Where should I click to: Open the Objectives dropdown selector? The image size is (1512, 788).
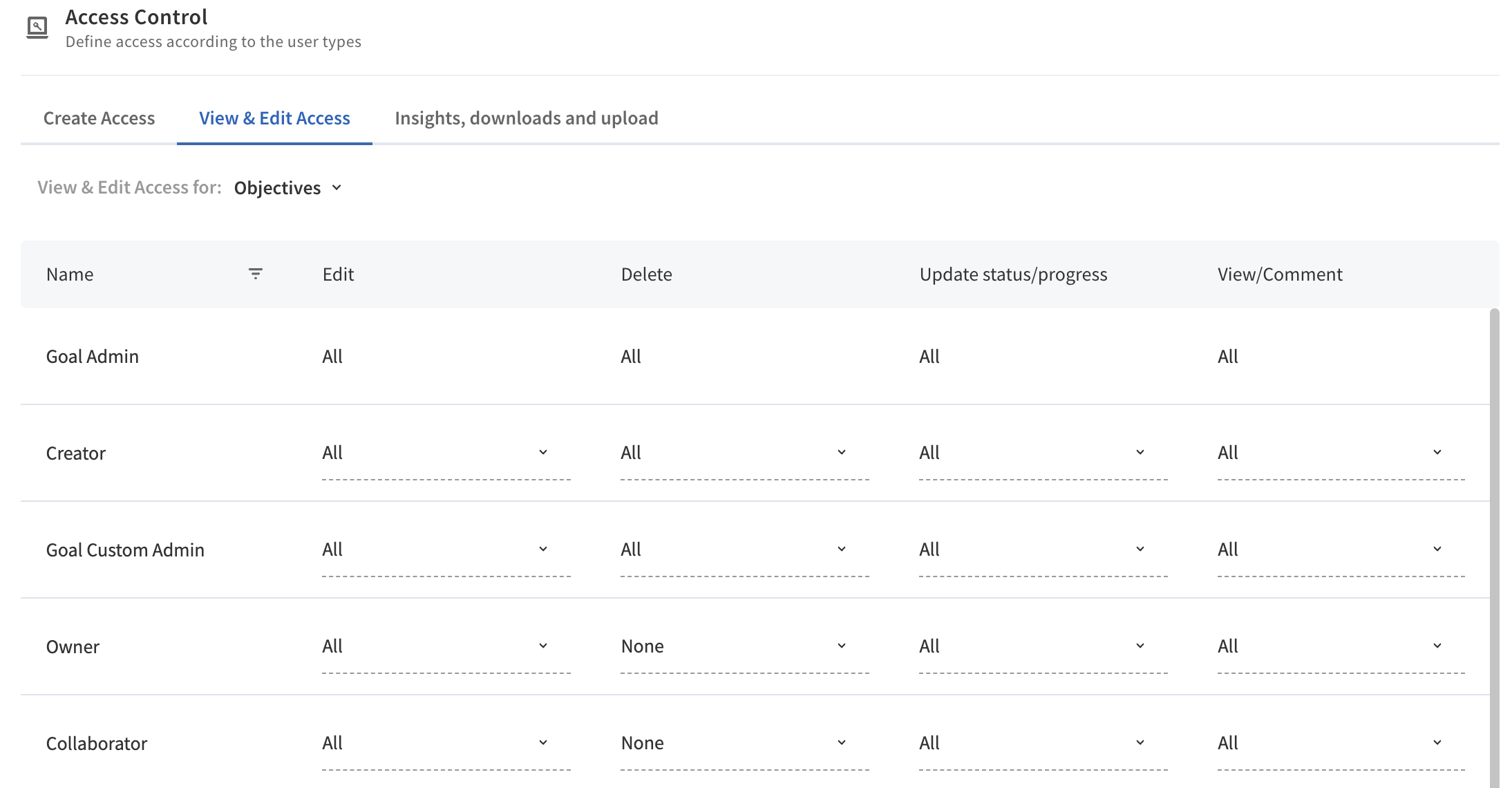tap(287, 188)
